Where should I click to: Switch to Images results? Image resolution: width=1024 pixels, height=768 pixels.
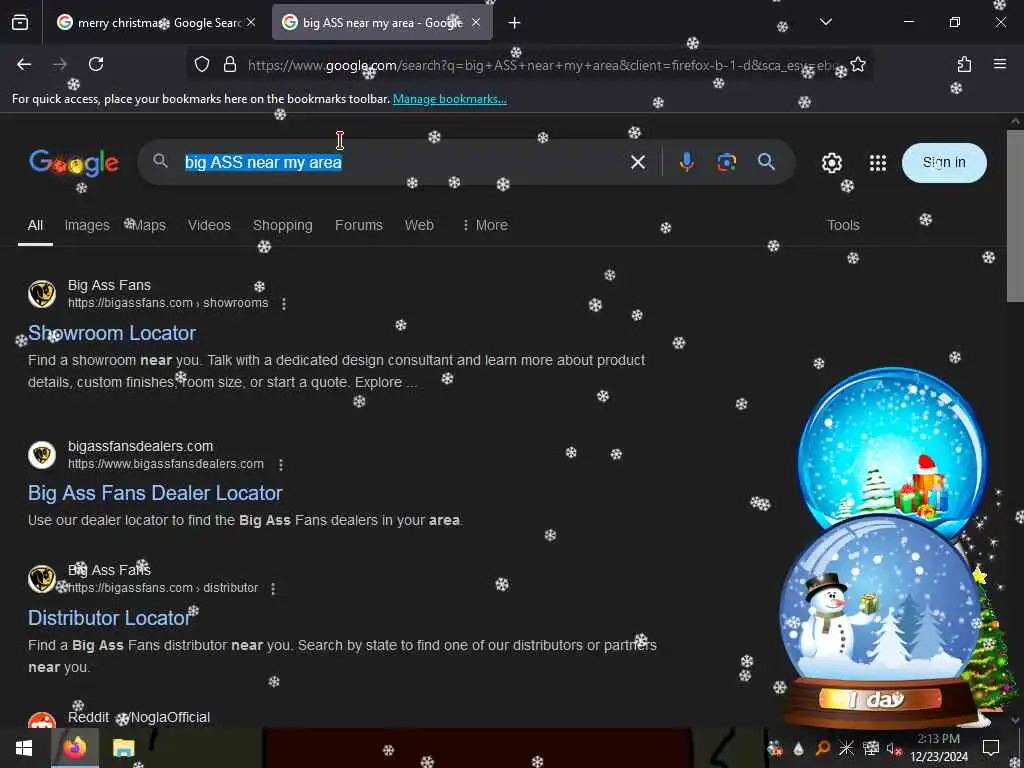(x=87, y=225)
